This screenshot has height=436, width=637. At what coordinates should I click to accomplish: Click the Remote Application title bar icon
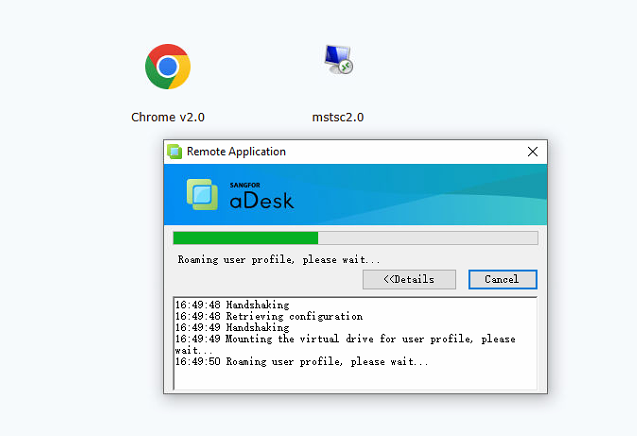[x=175, y=152]
